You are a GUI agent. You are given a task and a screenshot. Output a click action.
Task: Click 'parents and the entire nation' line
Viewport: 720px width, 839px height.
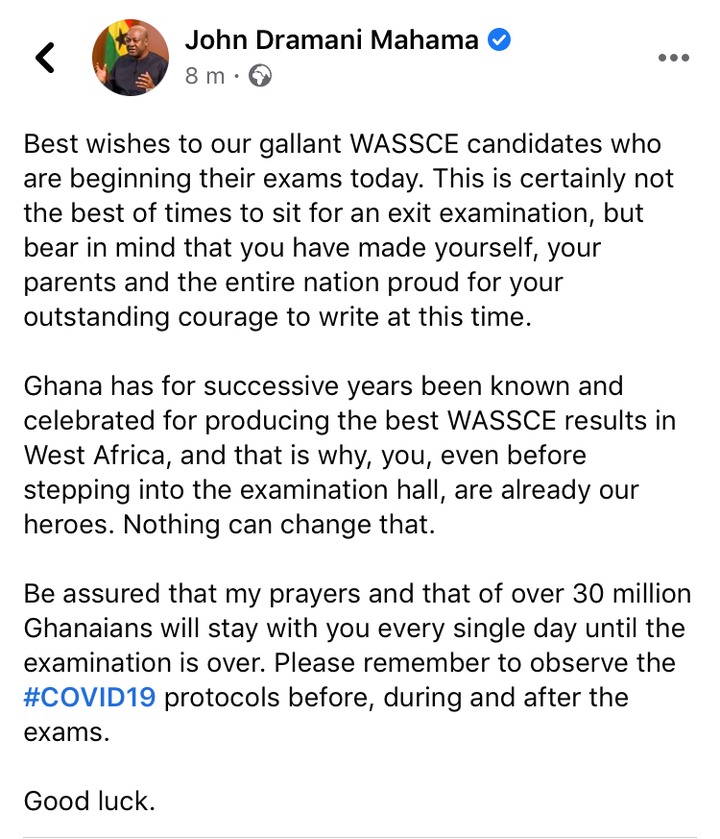click(x=293, y=283)
